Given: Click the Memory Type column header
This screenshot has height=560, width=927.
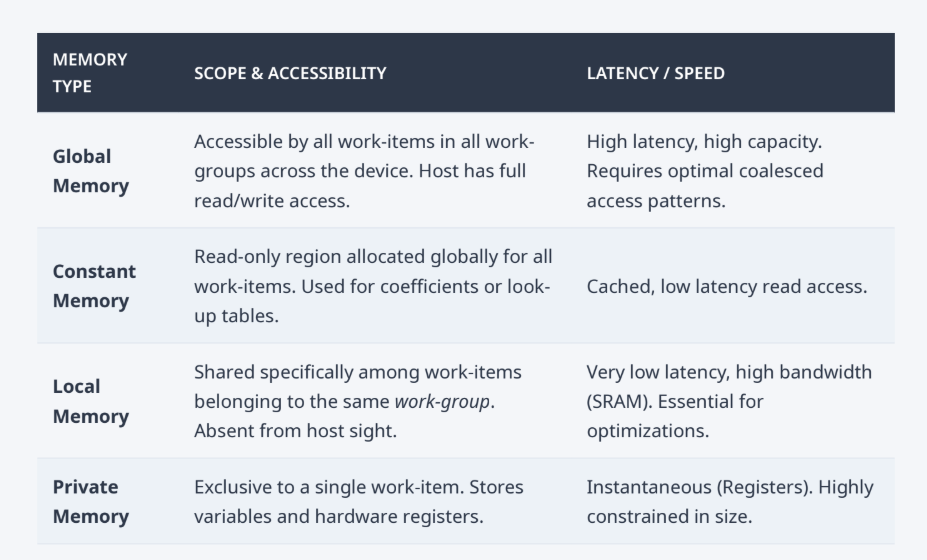Looking at the screenshot, I should (90, 73).
